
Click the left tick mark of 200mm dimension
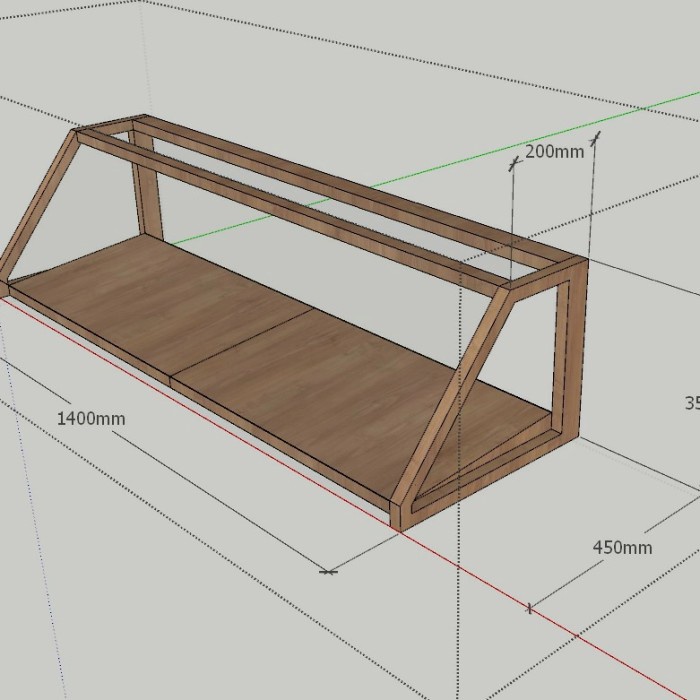(x=513, y=166)
